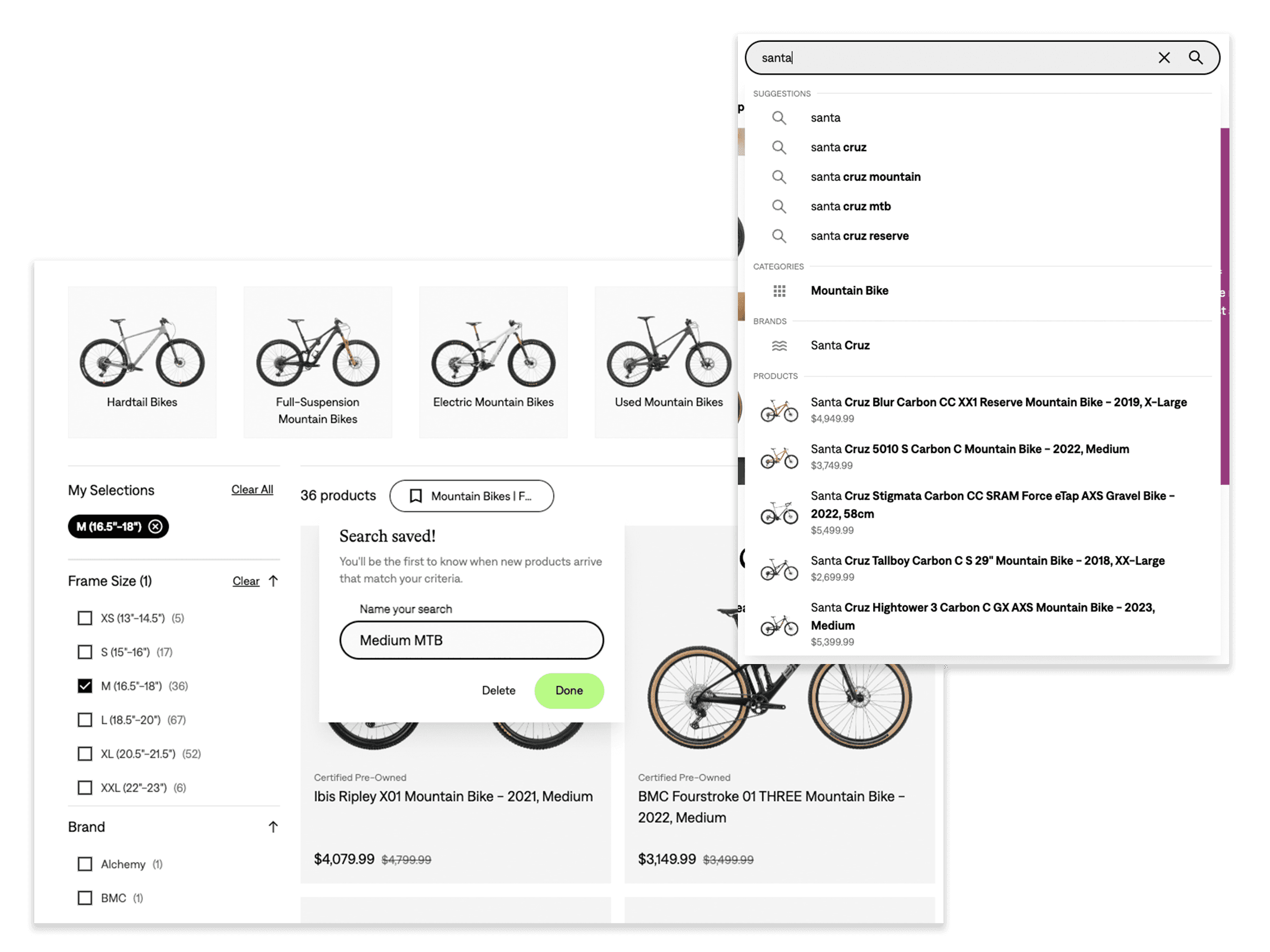The height and width of the screenshot is (952, 1270).
Task: Click the grid icon next to Mountain Bike
Action: point(779,291)
